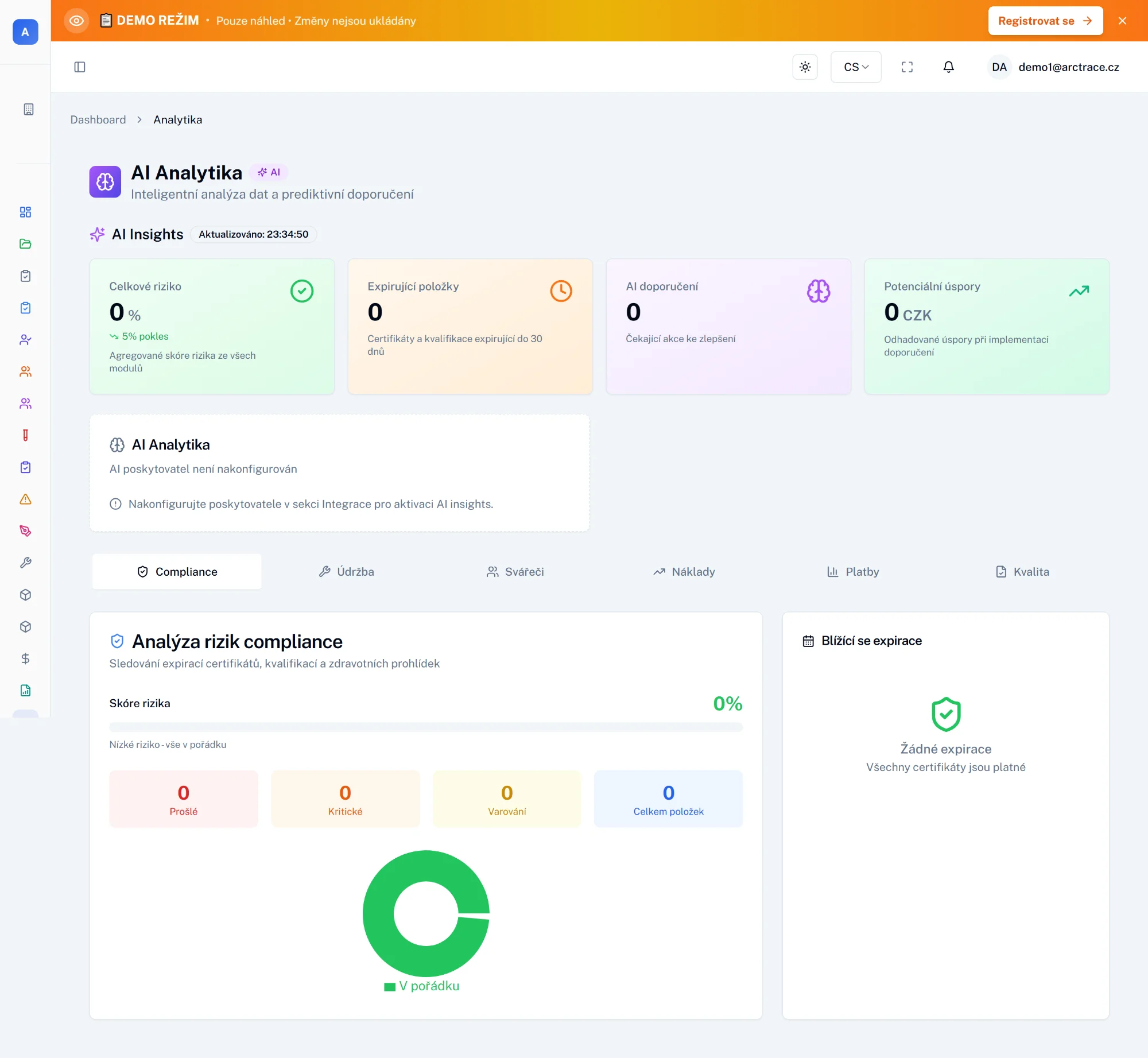Click the red thermometer icon in sidebar

click(25, 435)
